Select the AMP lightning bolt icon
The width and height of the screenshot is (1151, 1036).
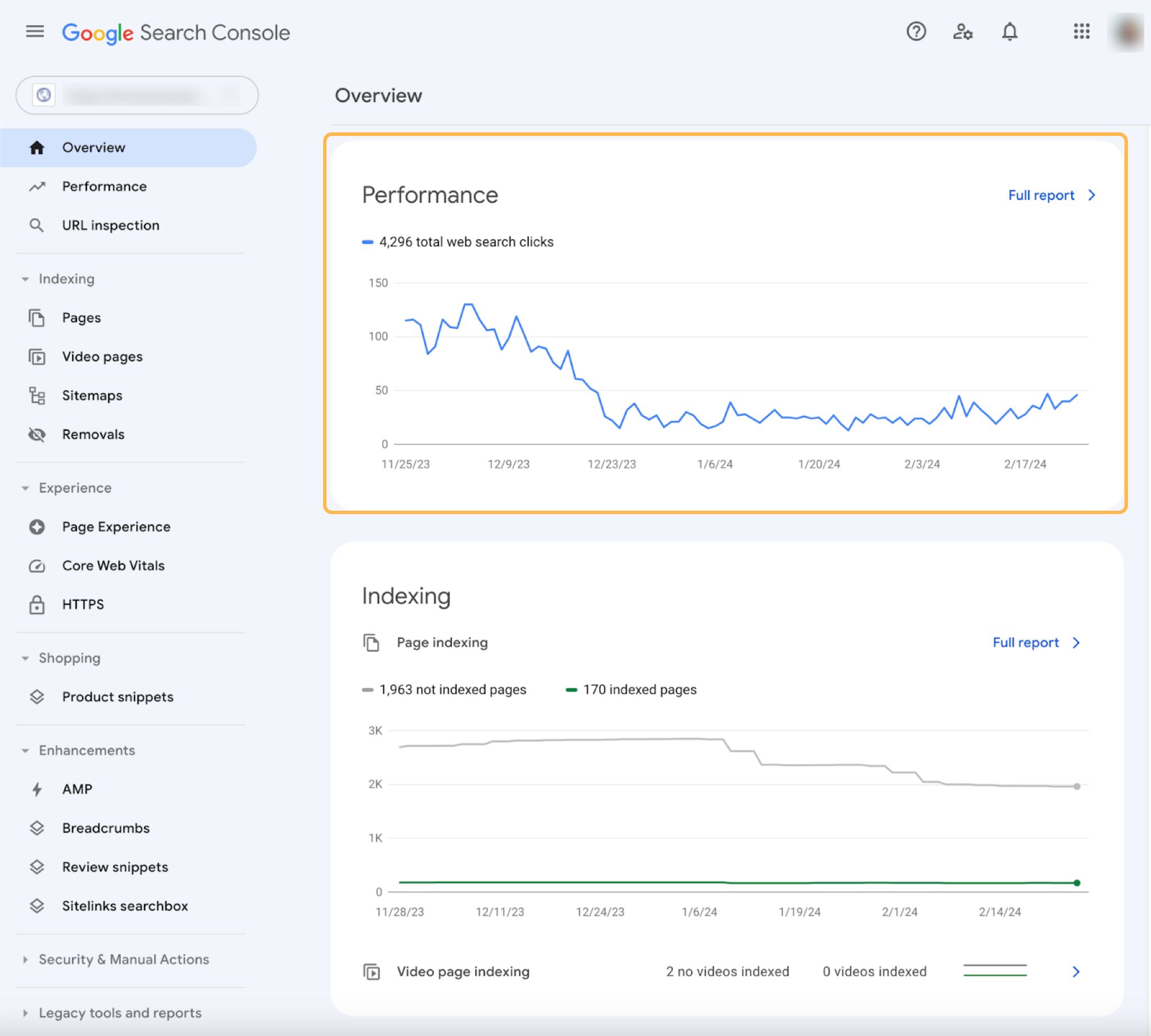37,789
